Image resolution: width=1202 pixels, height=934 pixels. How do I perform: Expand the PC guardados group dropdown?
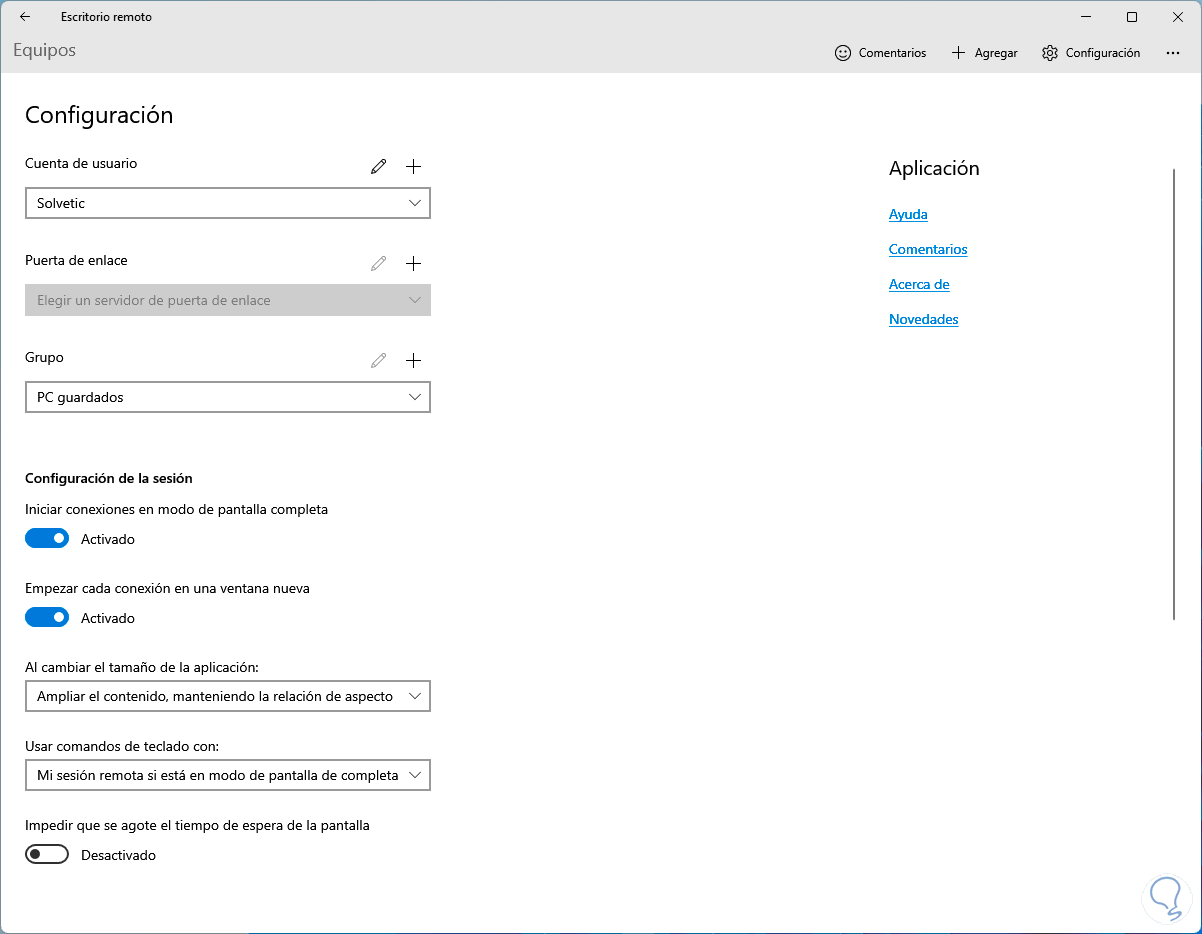(228, 397)
